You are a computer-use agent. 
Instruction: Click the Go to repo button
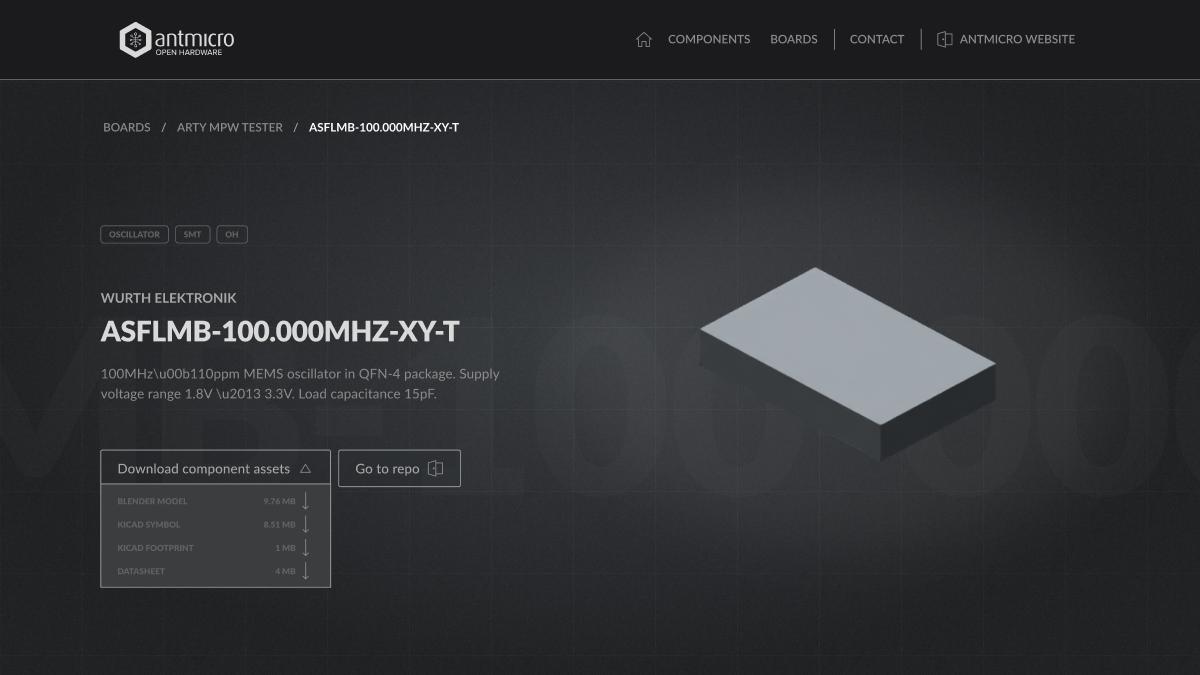(399, 467)
